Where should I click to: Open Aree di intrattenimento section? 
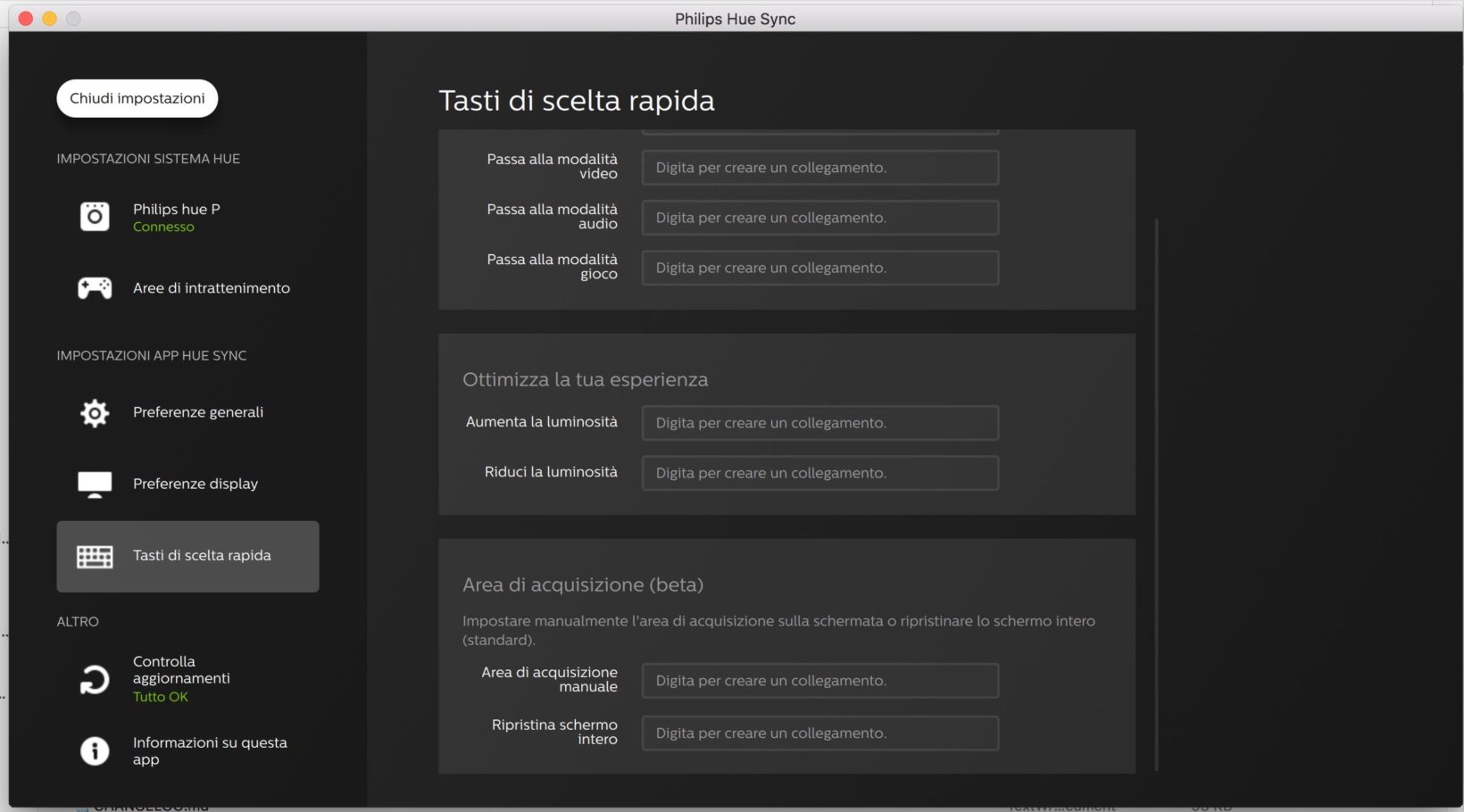187,288
